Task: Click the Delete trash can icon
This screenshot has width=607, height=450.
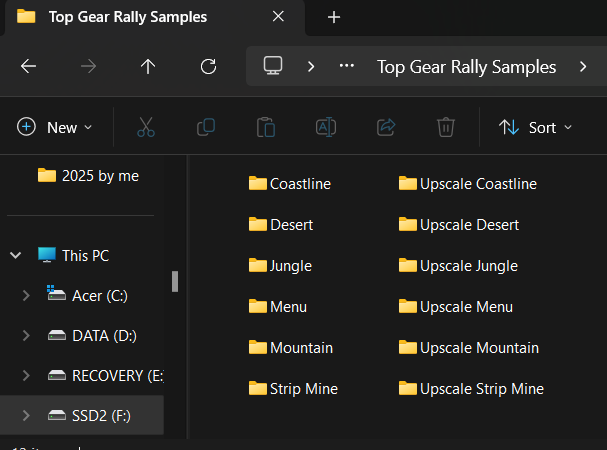Action: (446, 127)
